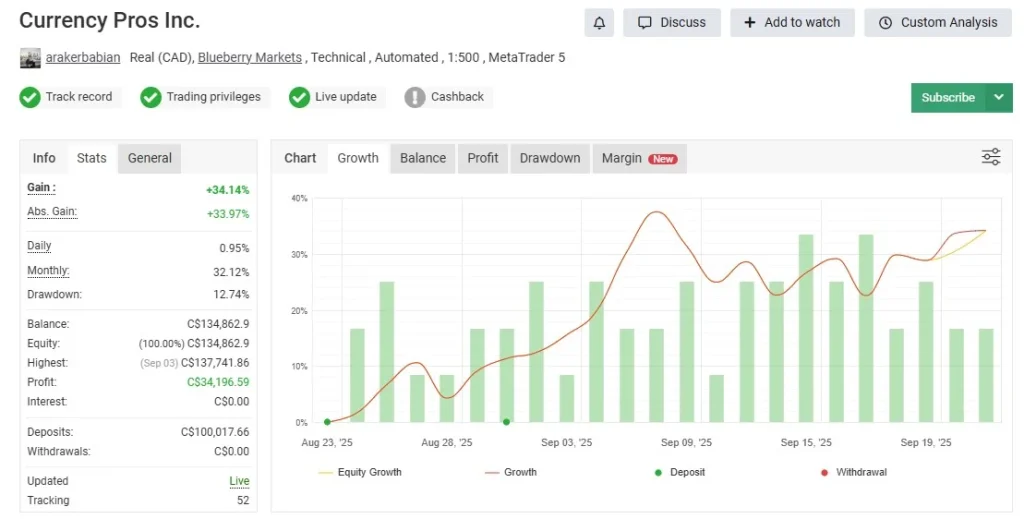This screenshot has width=1024, height=519.
Task: Click the Live update checkmark icon
Action: point(299,97)
